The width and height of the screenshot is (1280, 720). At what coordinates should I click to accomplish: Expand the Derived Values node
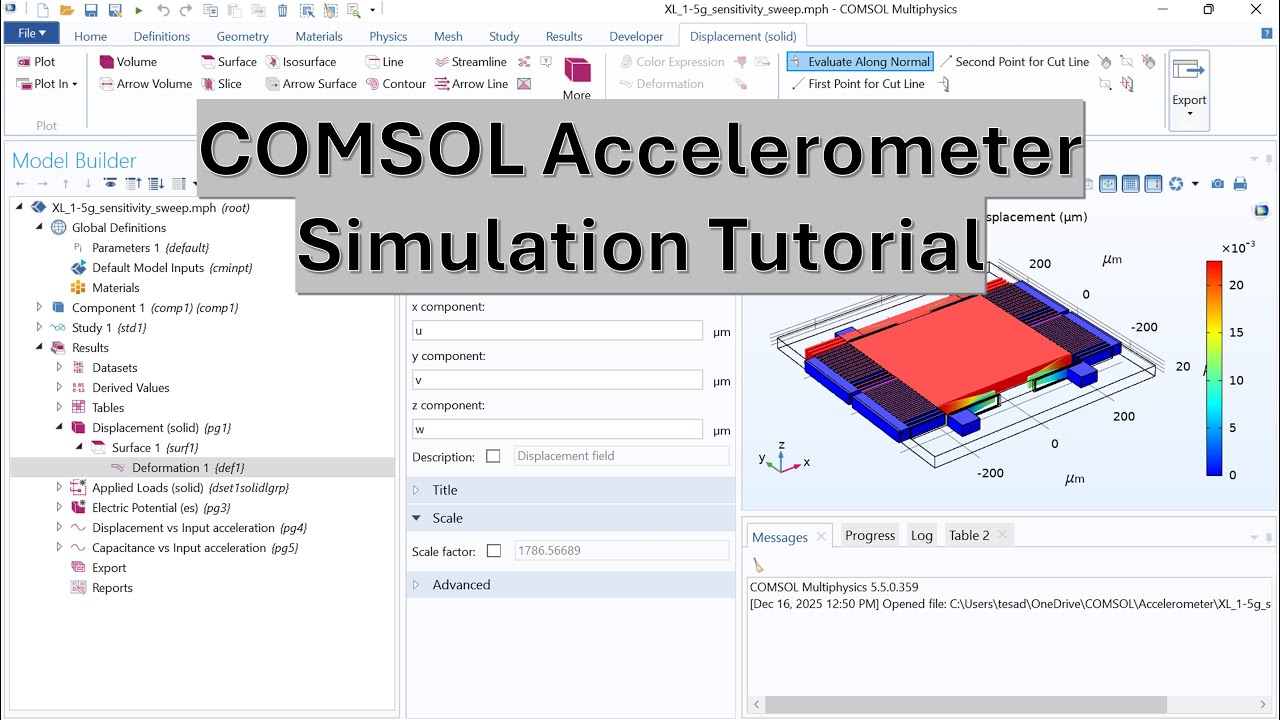tap(59, 387)
